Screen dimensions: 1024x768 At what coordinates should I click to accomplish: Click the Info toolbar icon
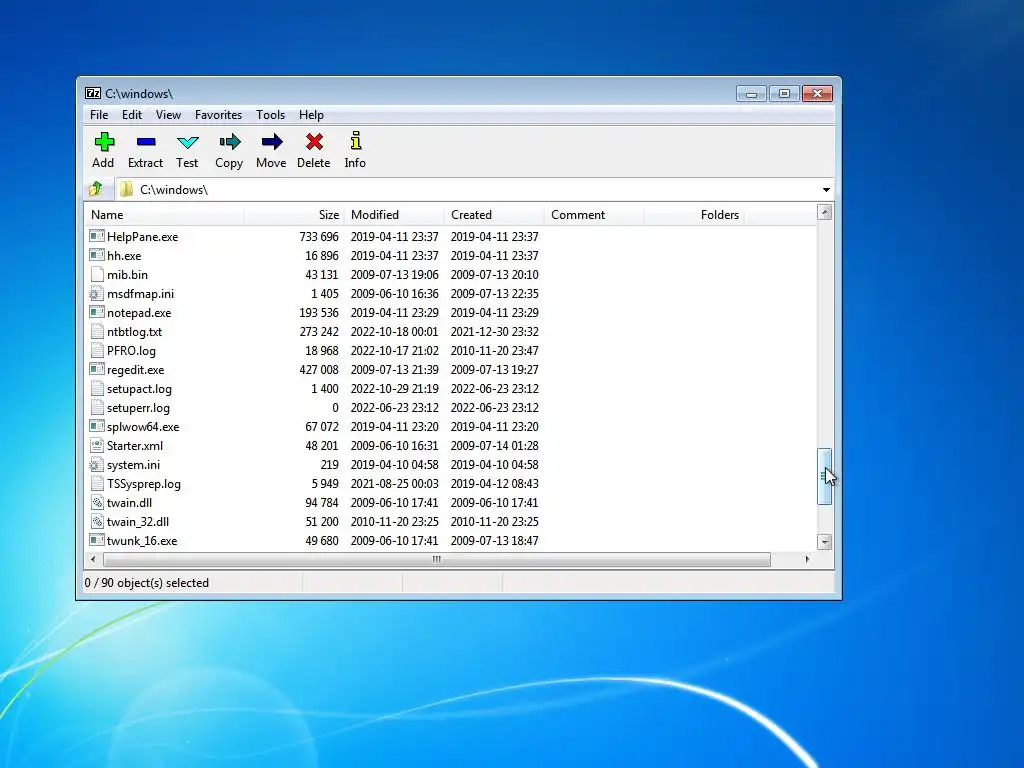[355, 141]
